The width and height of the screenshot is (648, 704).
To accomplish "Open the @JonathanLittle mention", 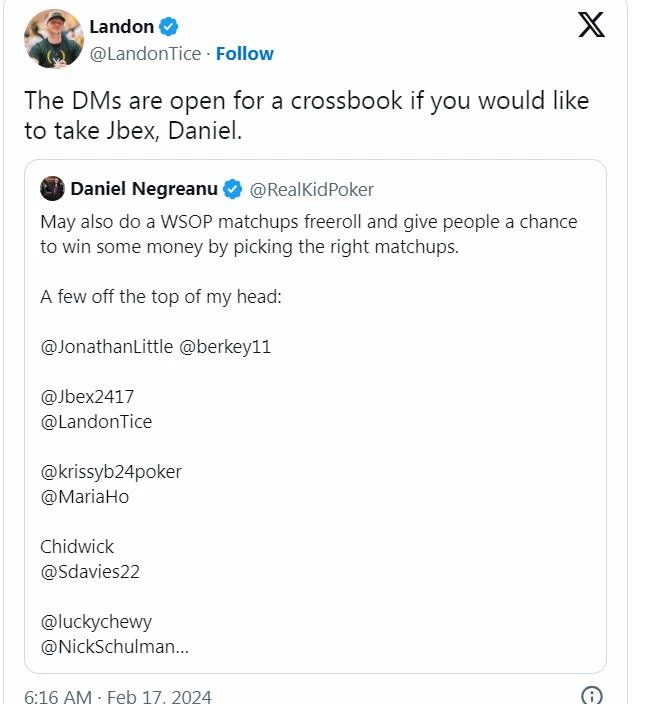I will (x=106, y=347).
